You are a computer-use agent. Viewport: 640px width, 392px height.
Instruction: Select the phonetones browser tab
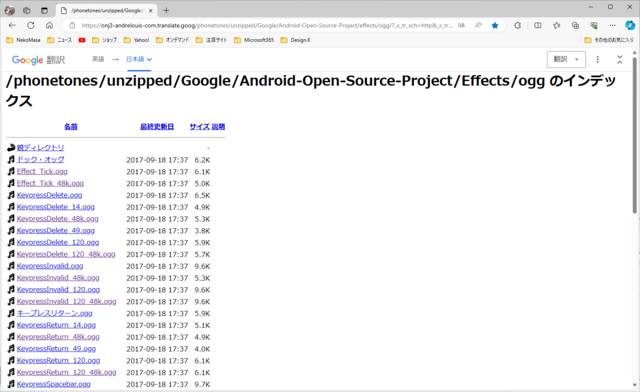point(106,11)
